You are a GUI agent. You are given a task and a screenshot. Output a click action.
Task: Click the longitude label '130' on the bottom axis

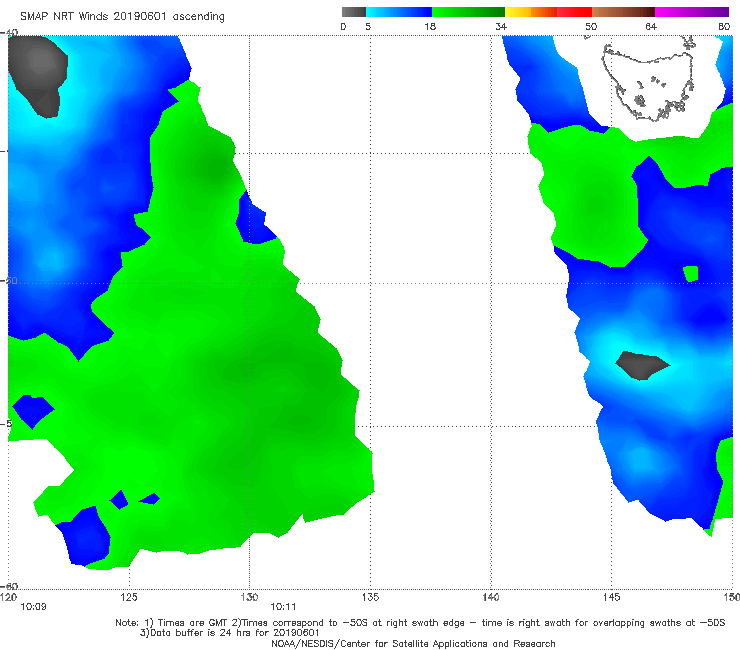tap(249, 597)
